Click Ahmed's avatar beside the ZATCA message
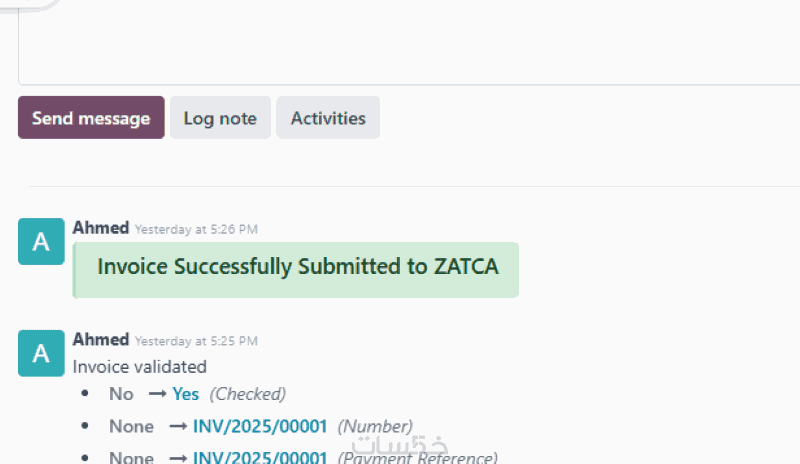Image resolution: width=800 pixels, height=464 pixels. point(41,242)
